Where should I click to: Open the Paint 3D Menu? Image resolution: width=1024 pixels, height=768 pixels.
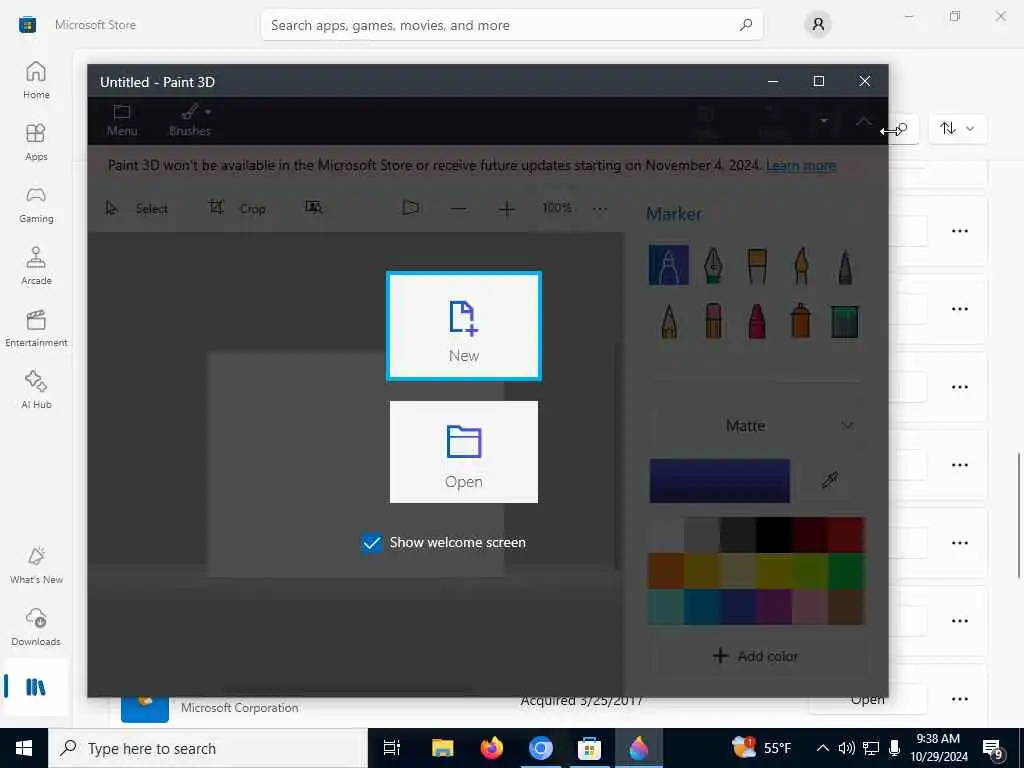122,120
